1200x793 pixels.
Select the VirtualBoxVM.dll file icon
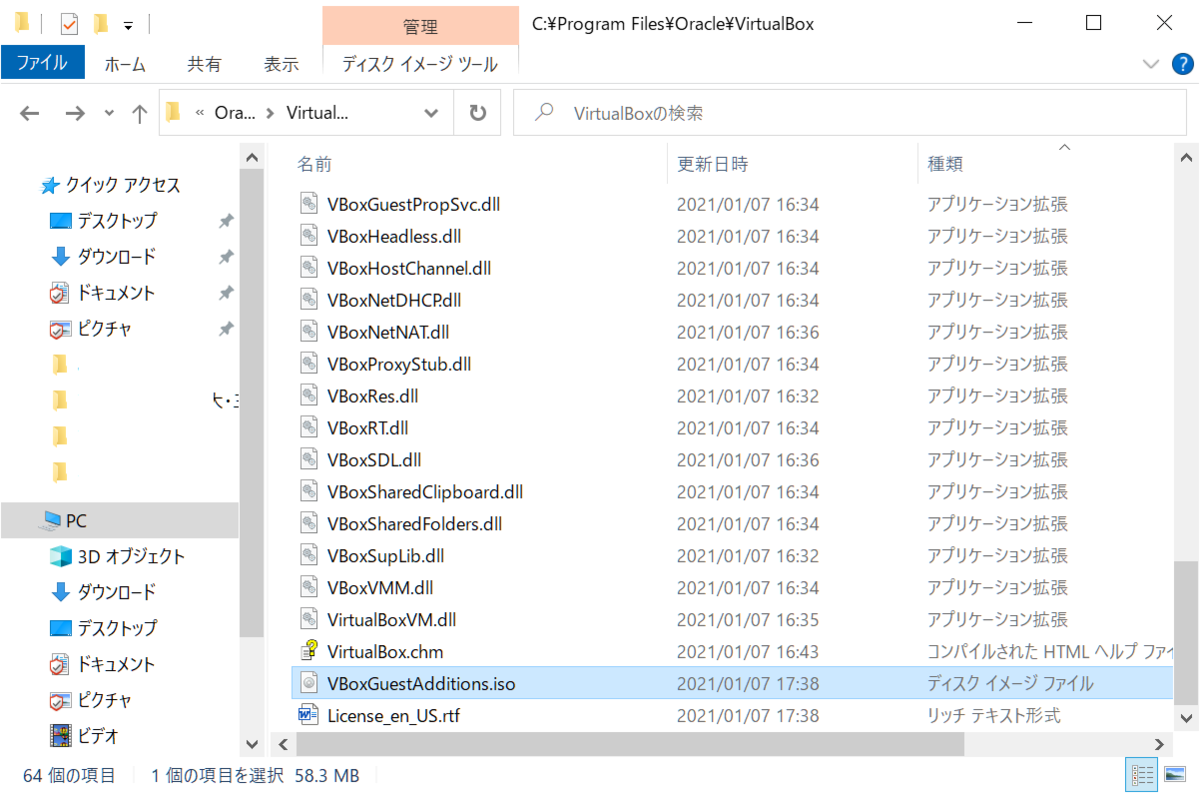[309, 620]
